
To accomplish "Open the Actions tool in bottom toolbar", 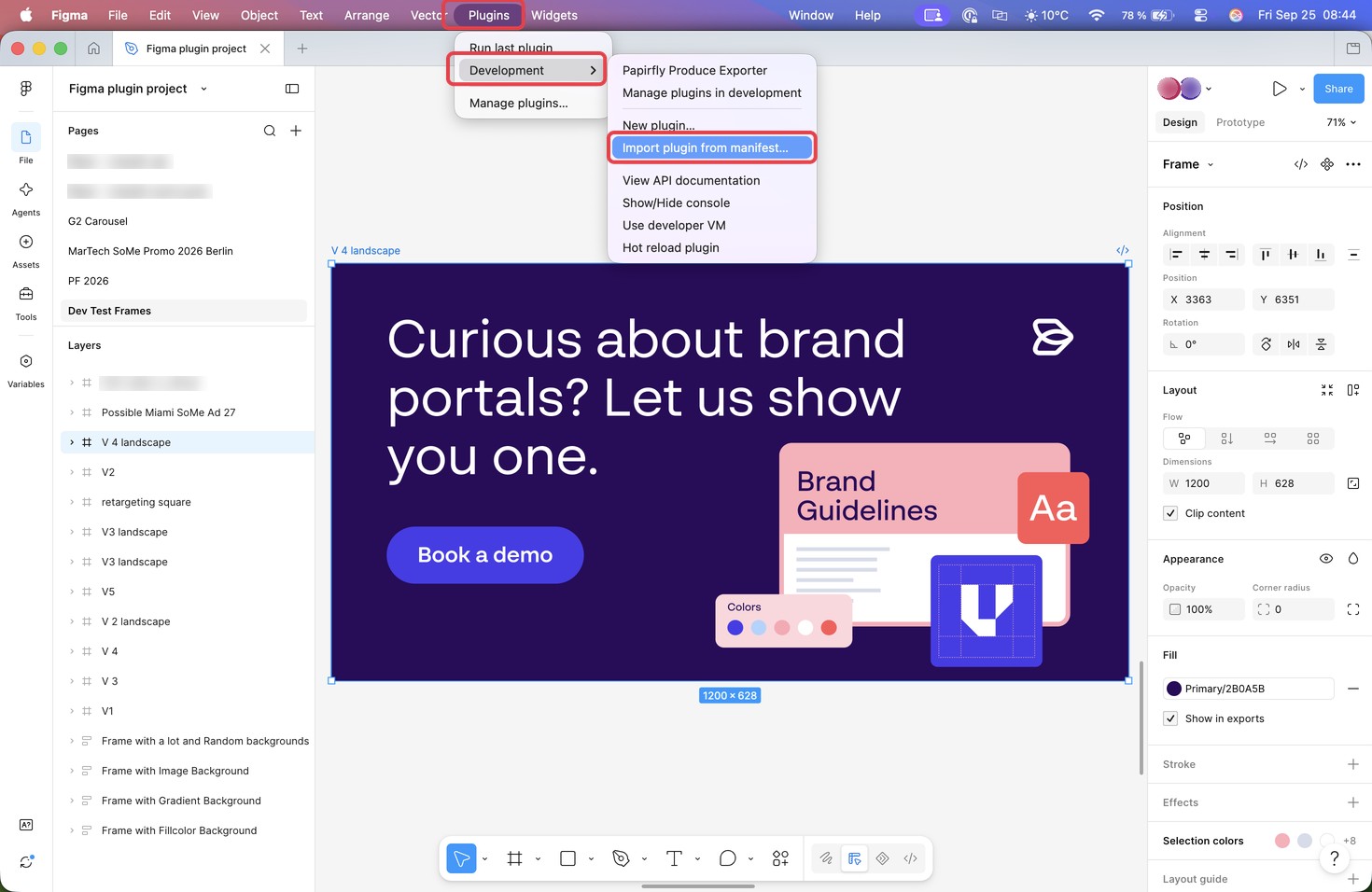I will [780, 858].
